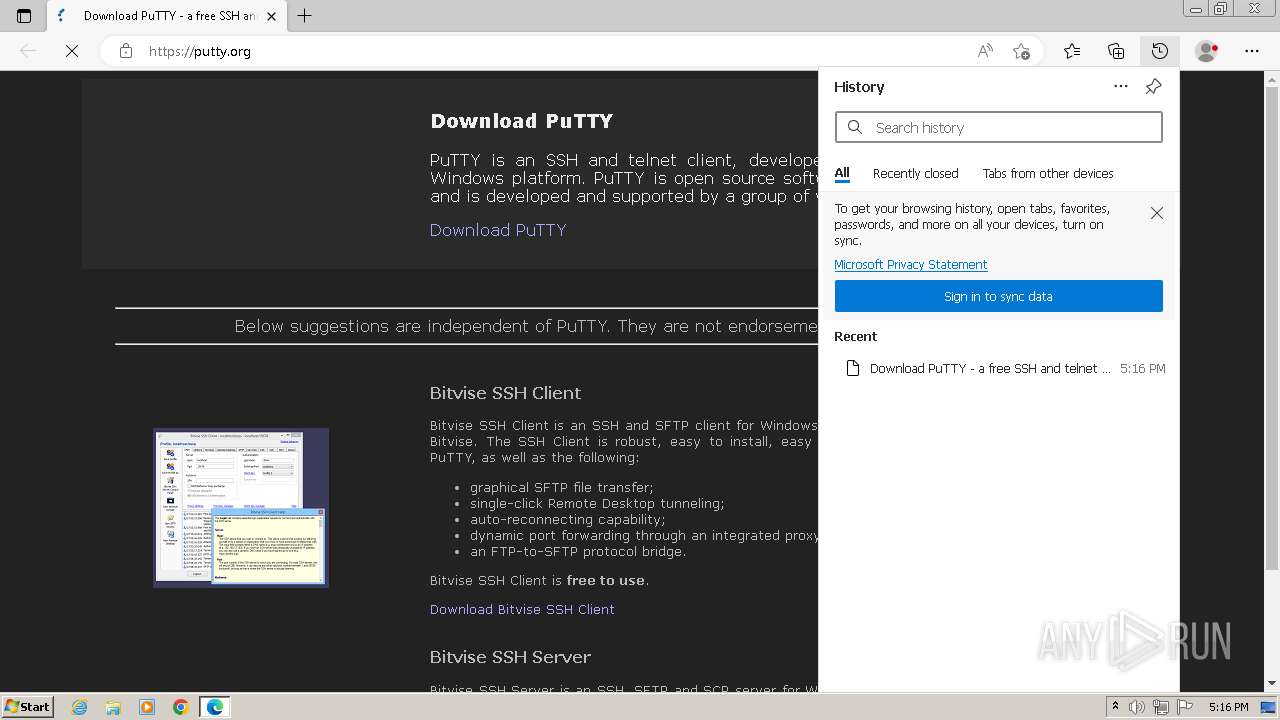The width and height of the screenshot is (1280, 720).
Task: Click the Recent section label
Action: [855, 336]
